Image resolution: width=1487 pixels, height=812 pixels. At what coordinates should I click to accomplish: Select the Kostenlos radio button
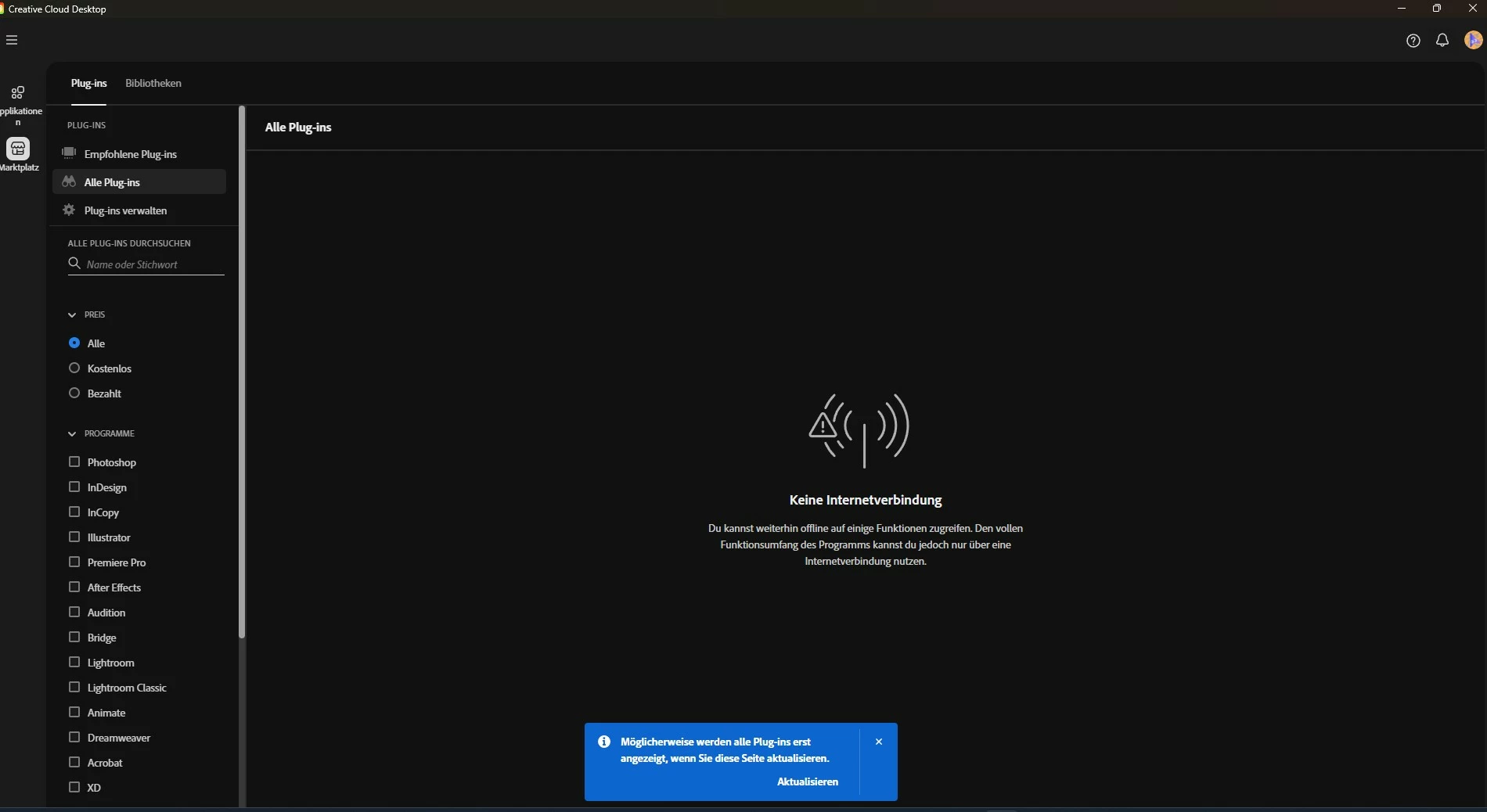(x=74, y=368)
